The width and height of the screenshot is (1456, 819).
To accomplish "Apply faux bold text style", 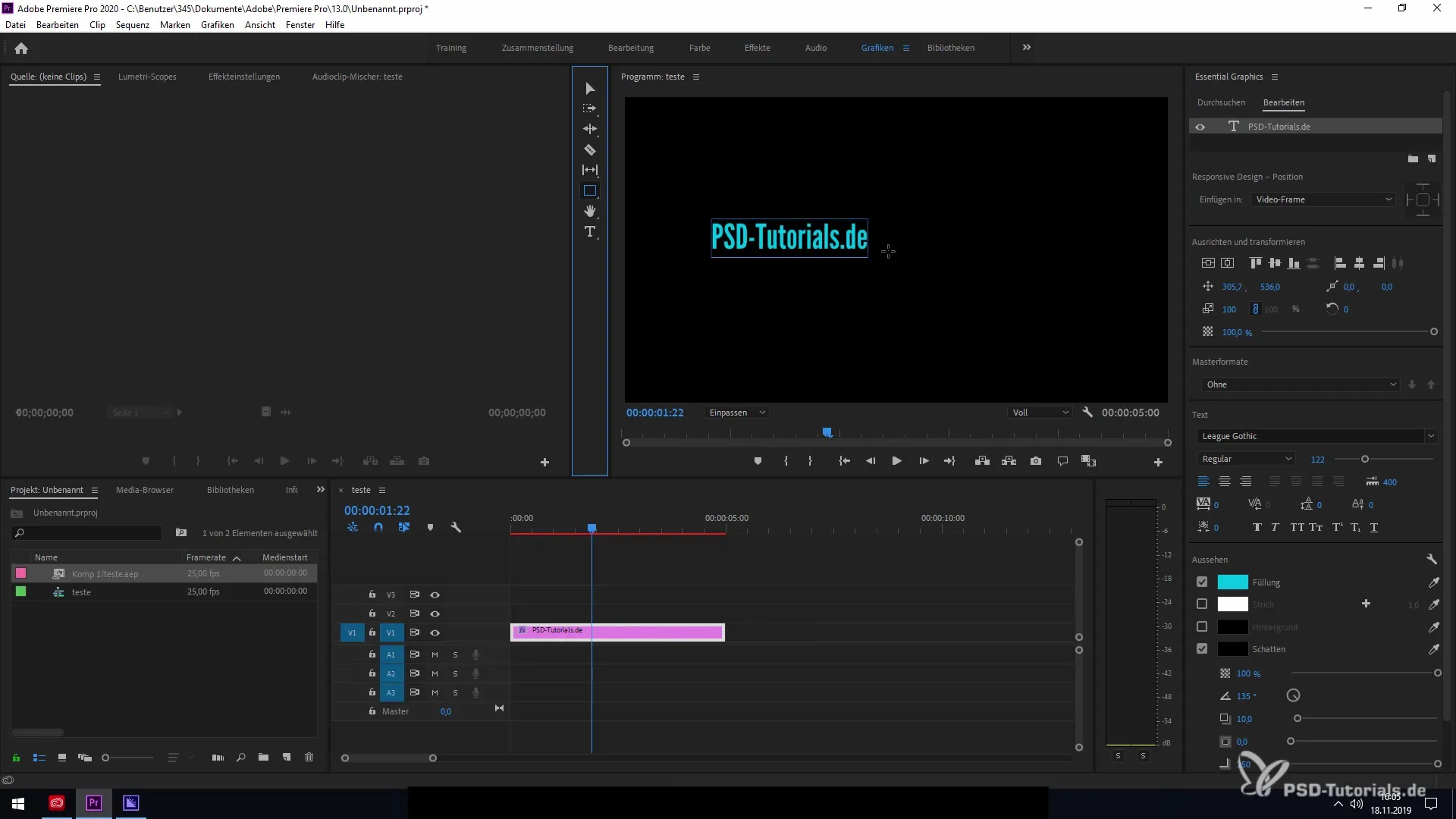I will coord(1257,527).
